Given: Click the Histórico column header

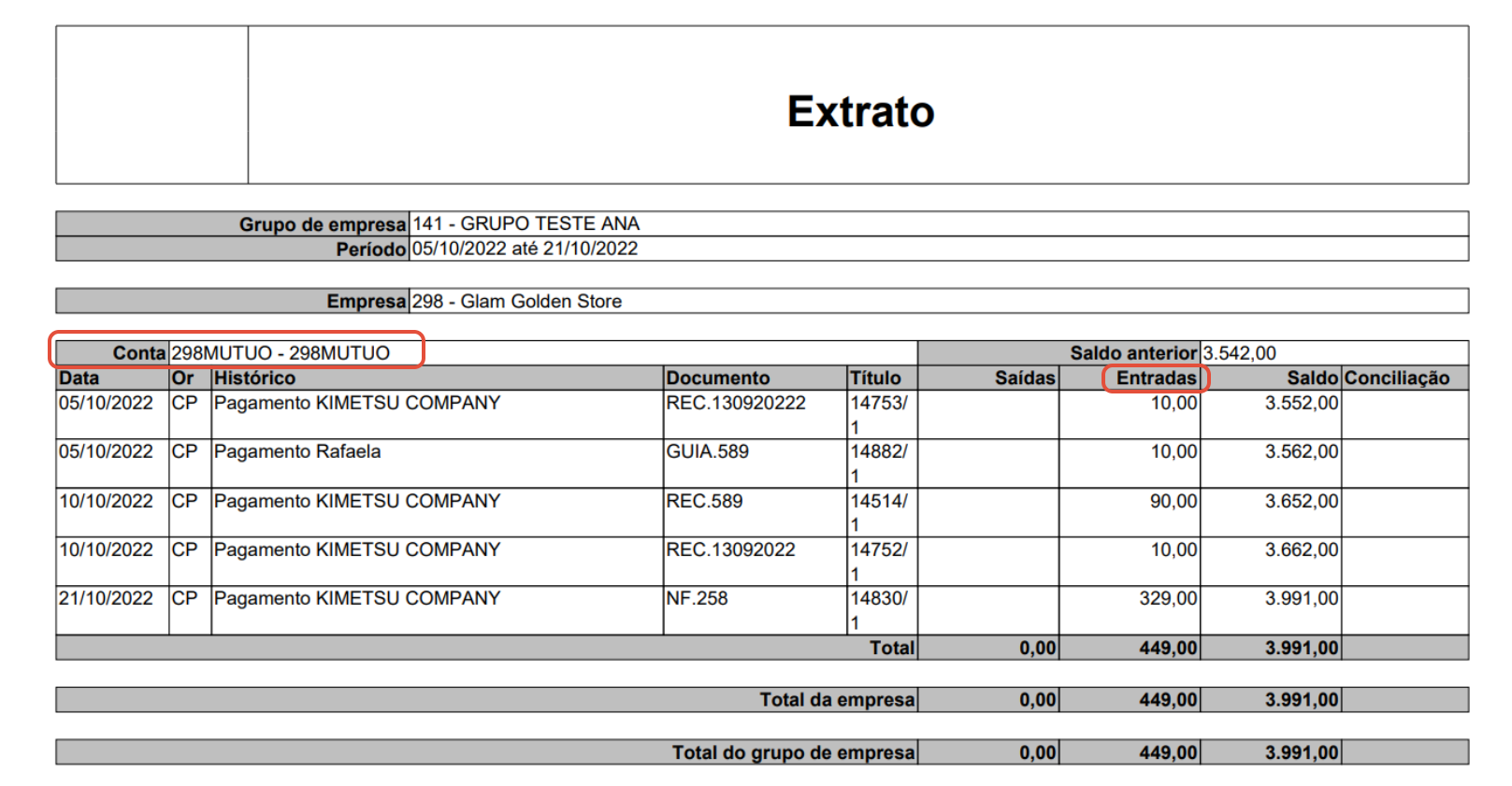Looking at the screenshot, I should pos(254,378).
